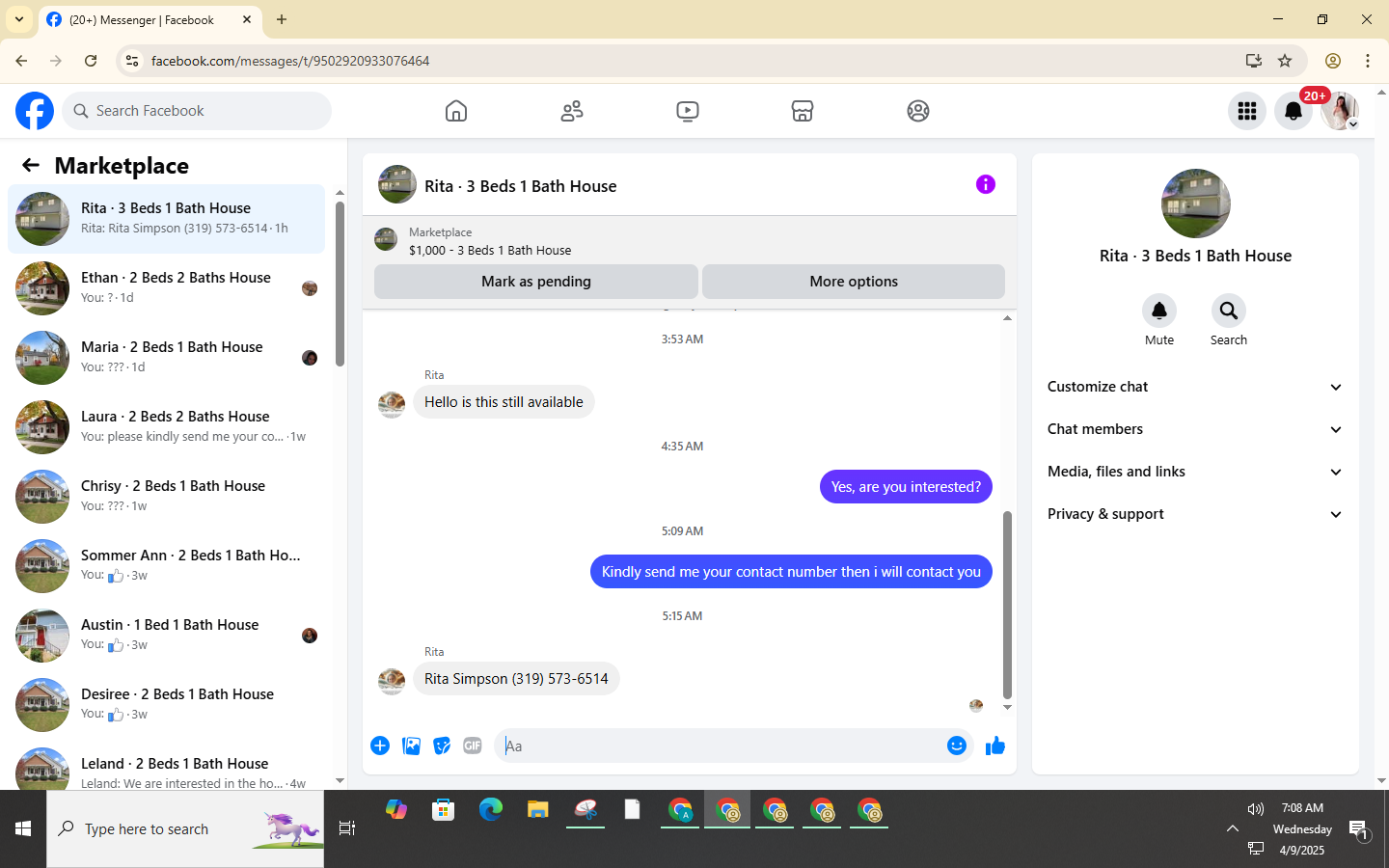Screen dimensions: 1389x868
Task: Open the Video tab icon
Action: point(688,111)
